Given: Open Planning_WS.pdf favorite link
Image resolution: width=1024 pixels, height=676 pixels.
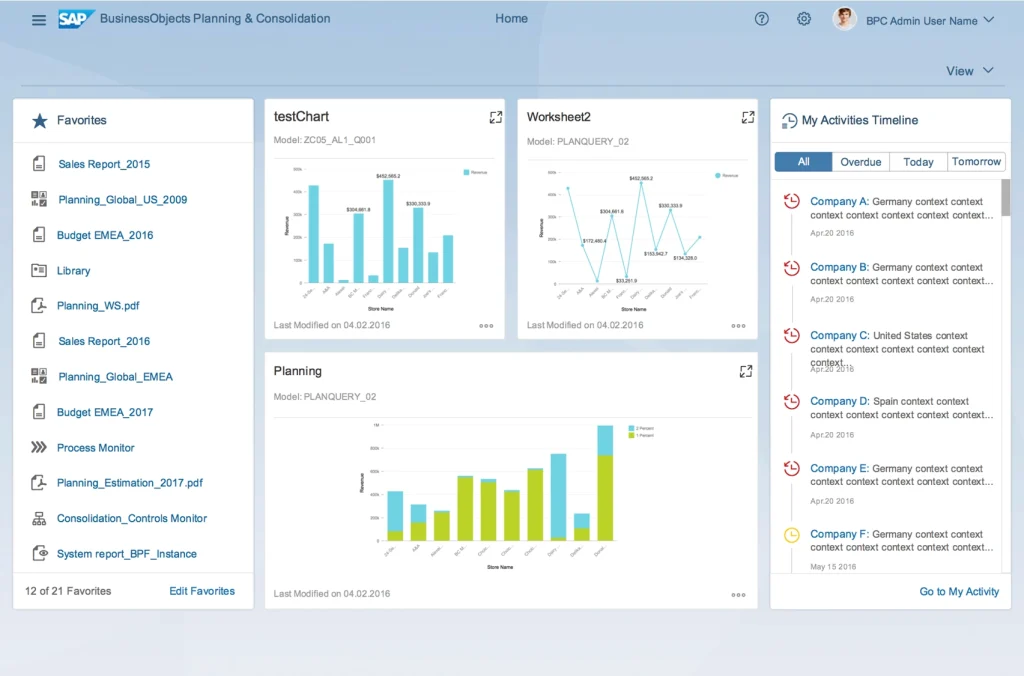Looking at the screenshot, I should (98, 306).
